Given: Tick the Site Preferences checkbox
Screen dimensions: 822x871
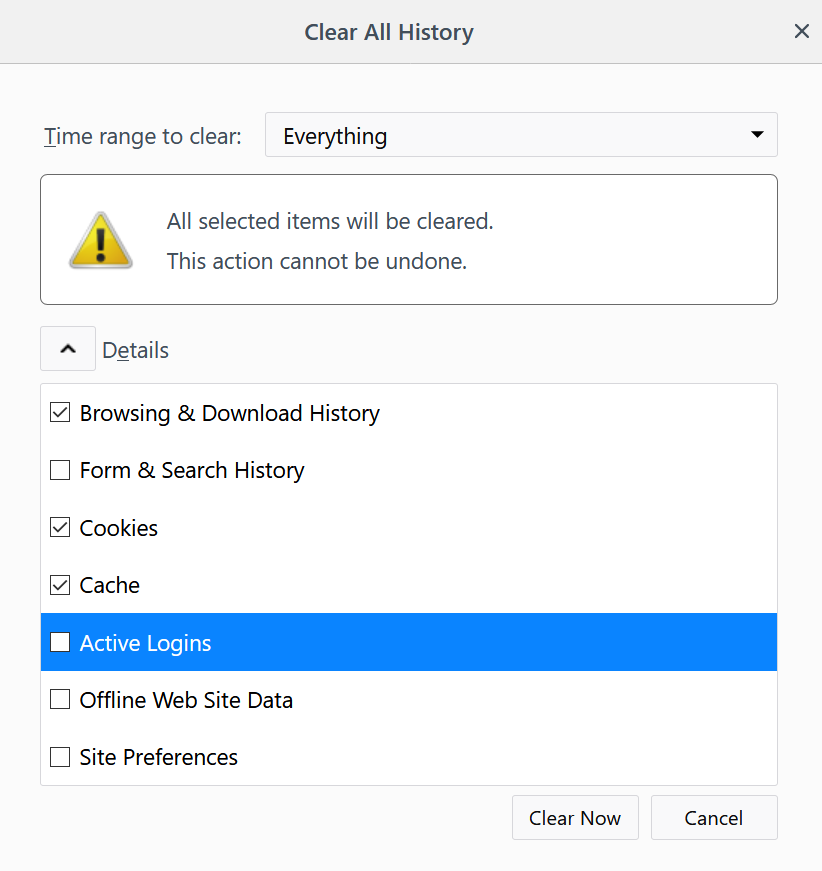Looking at the screenshot, I should [60, 757].
